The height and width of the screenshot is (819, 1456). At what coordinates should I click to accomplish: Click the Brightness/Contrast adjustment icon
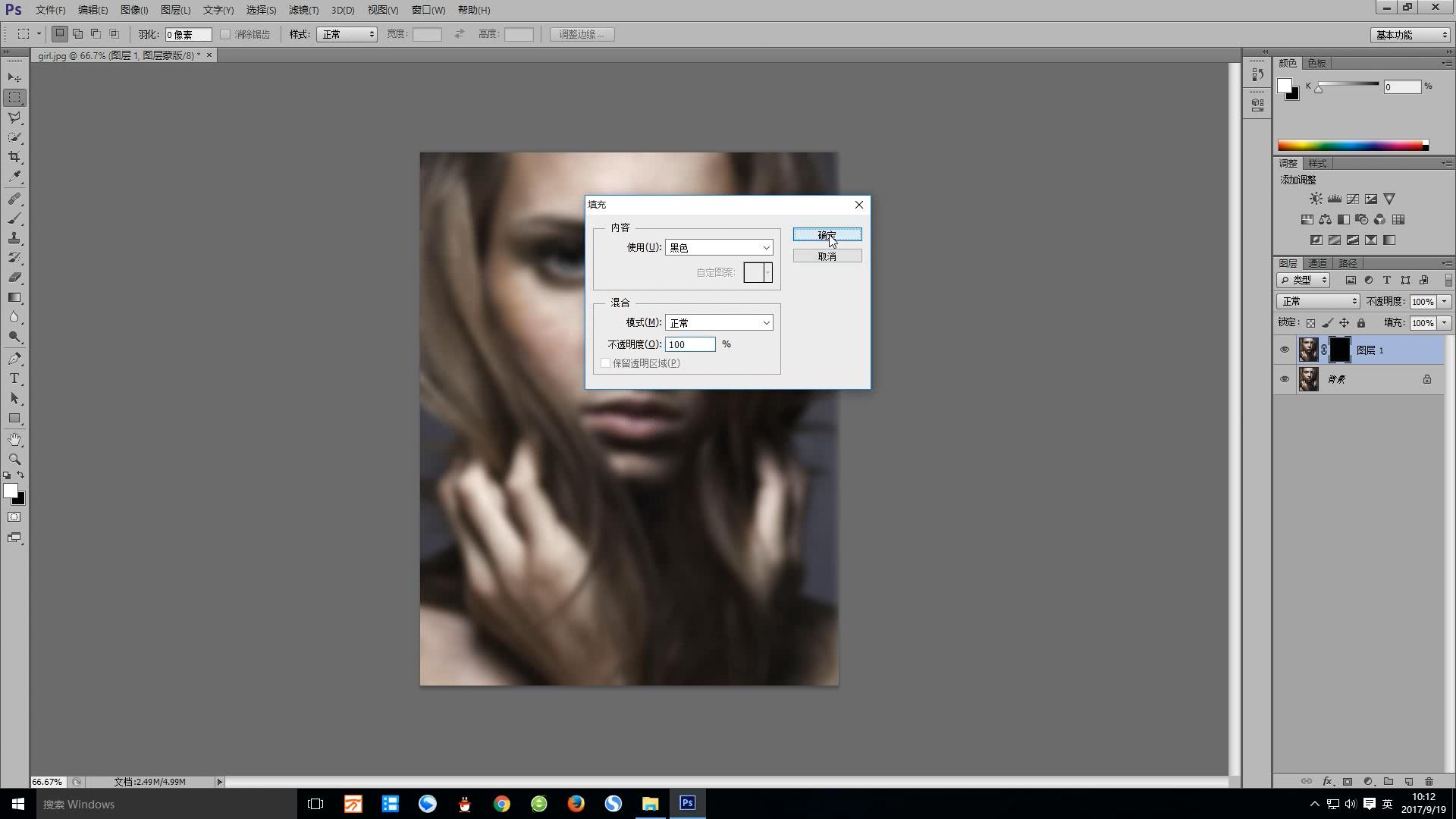(1316, 199)
